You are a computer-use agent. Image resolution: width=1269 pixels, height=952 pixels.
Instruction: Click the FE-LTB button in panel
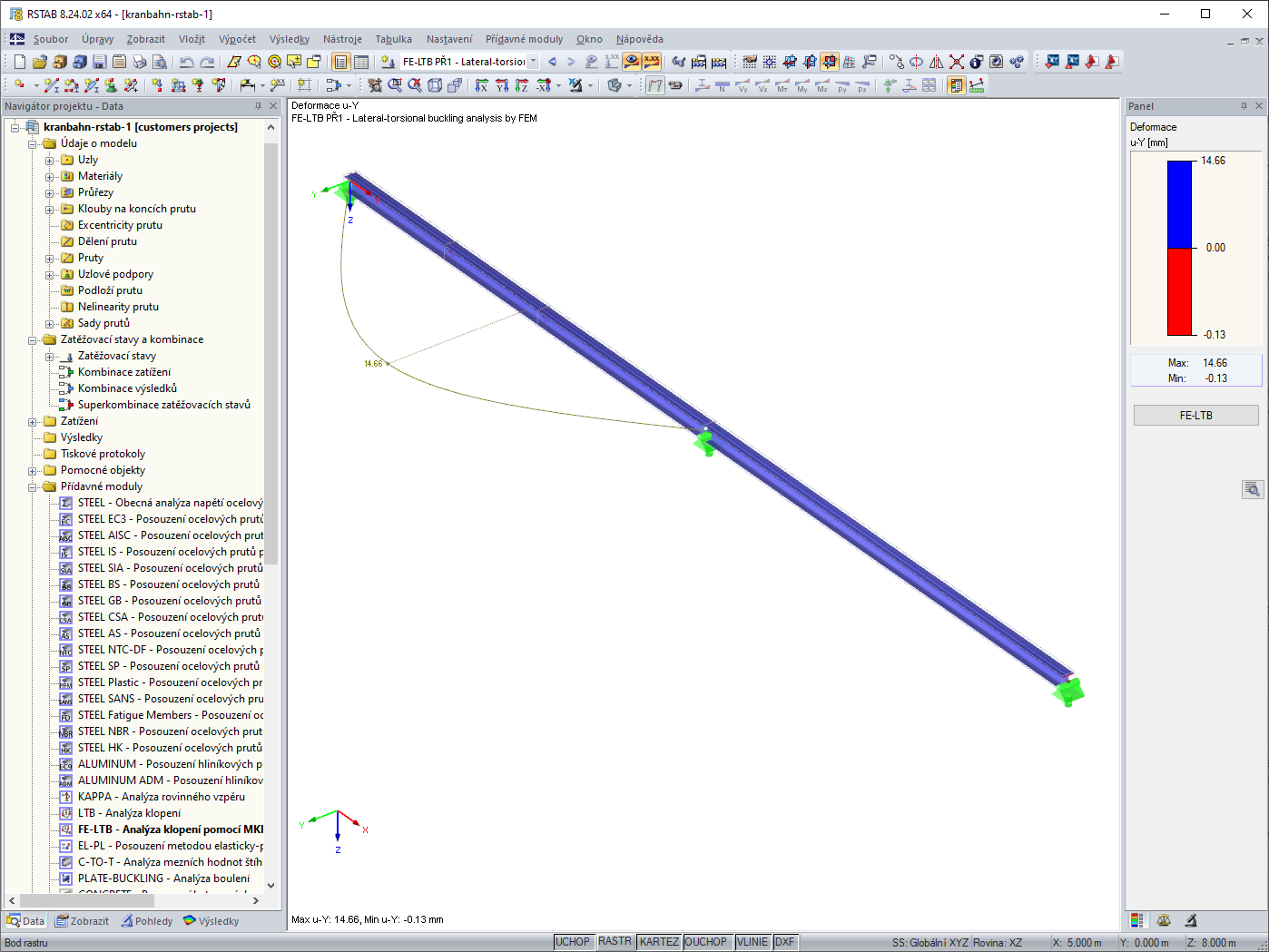click(1195, 416)
